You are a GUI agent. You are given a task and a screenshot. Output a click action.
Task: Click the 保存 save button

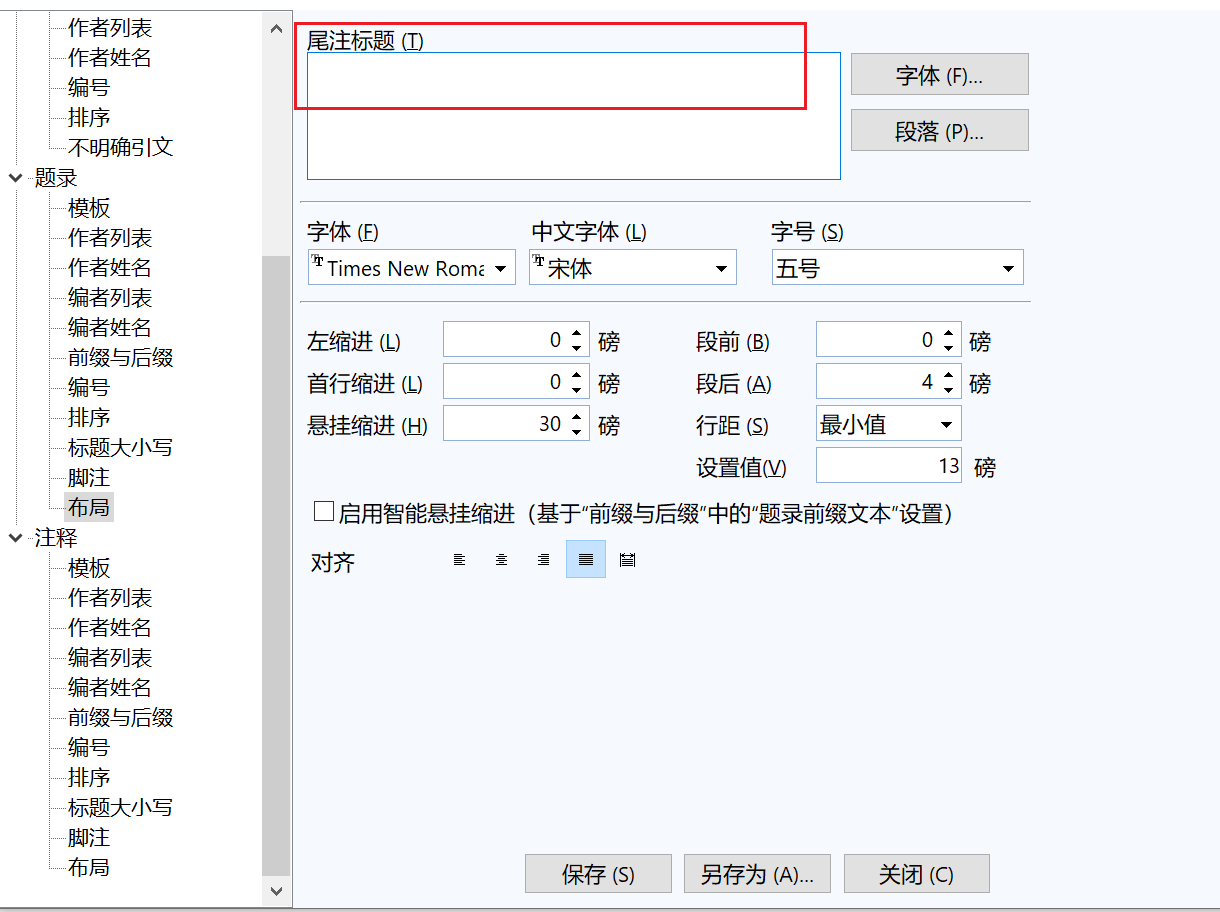(x=597, y=873)
